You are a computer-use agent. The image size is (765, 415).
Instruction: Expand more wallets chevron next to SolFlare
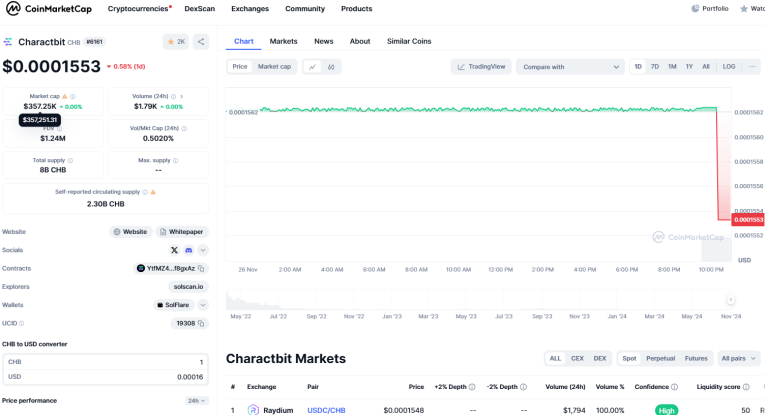tap(203, 305)
